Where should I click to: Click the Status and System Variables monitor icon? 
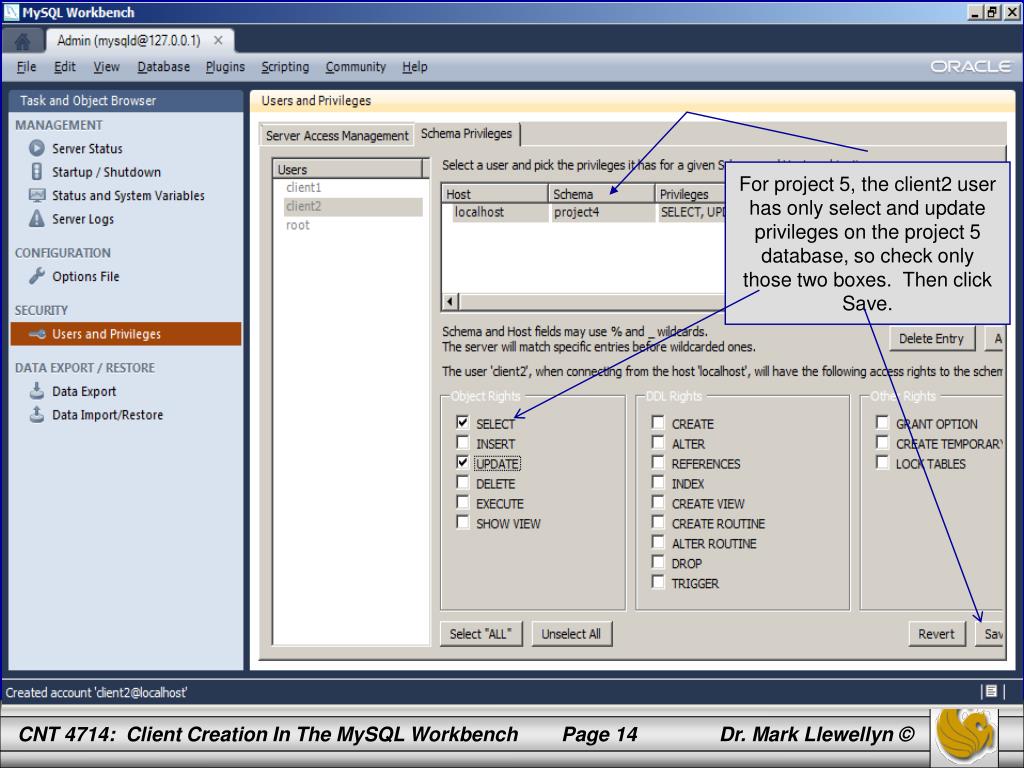click(37, 195)
